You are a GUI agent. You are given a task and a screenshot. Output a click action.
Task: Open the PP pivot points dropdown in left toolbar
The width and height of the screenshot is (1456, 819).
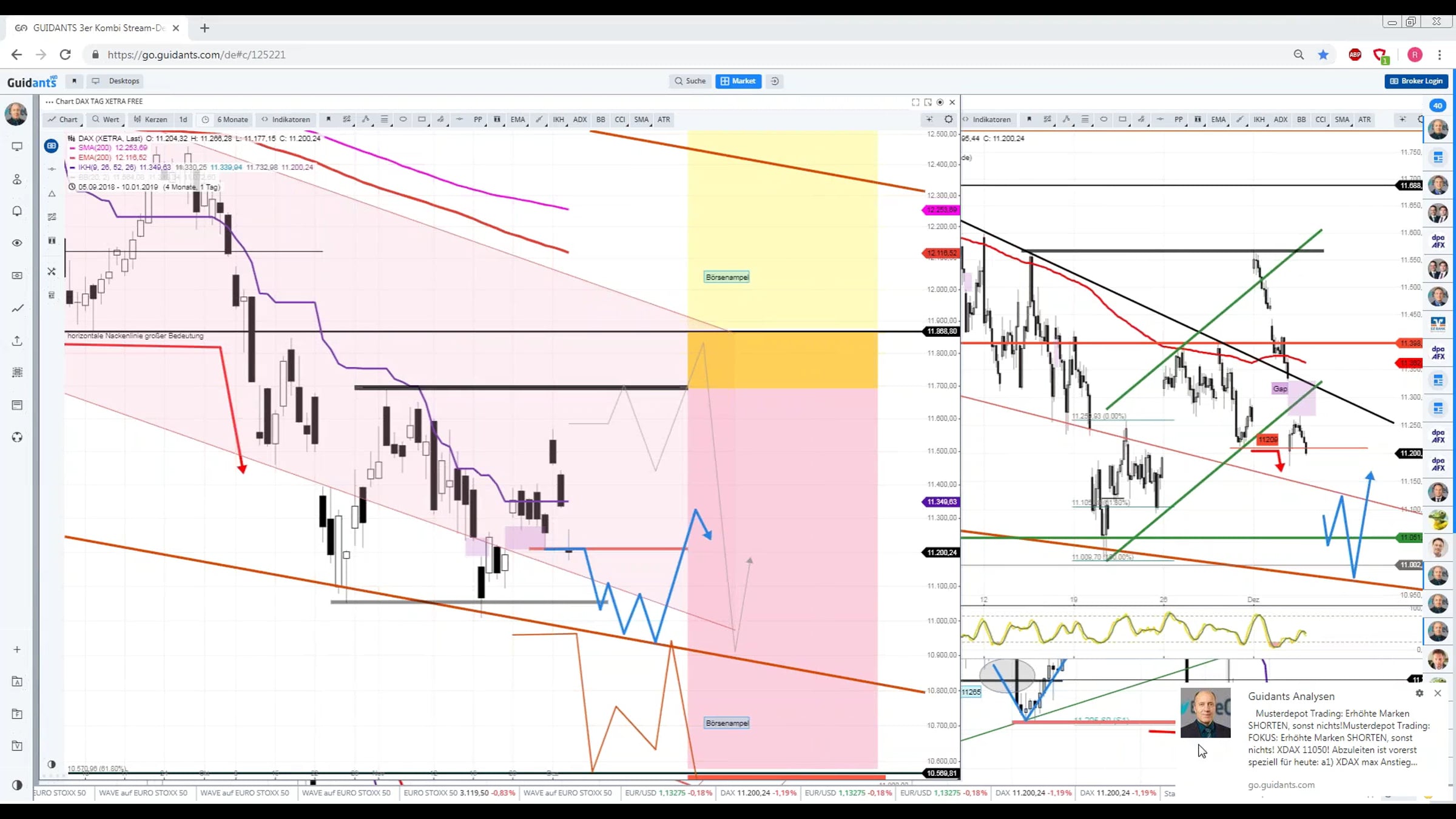[478, 120]
